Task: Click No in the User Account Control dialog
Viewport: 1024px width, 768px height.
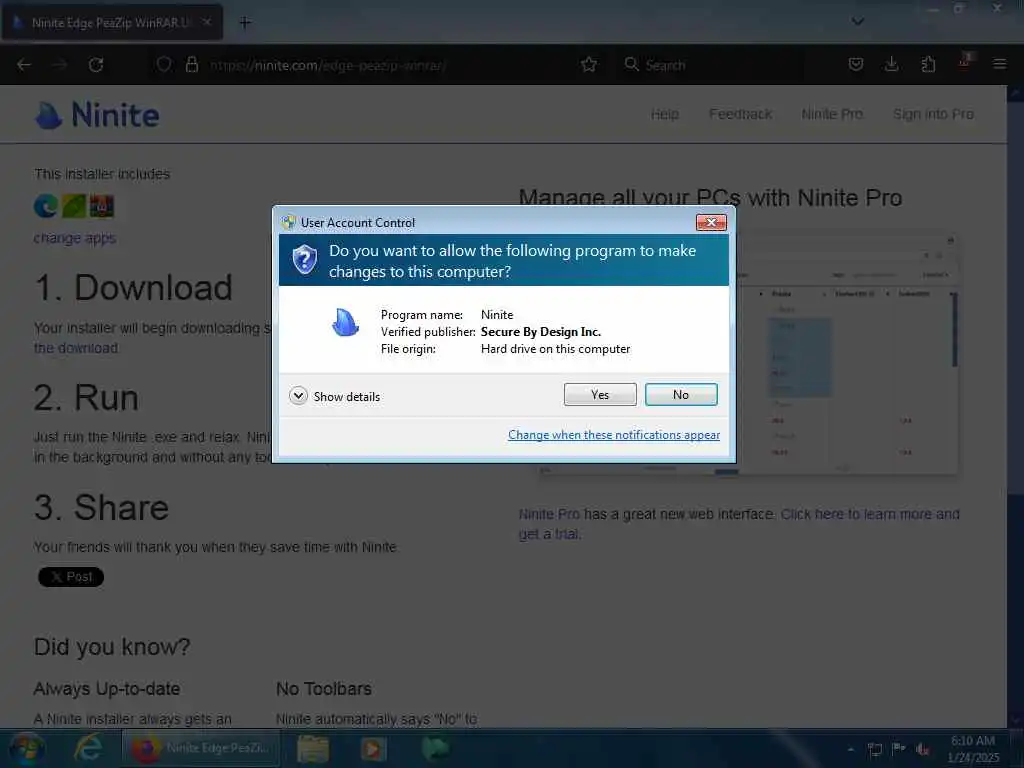Action: click(680, 394)
